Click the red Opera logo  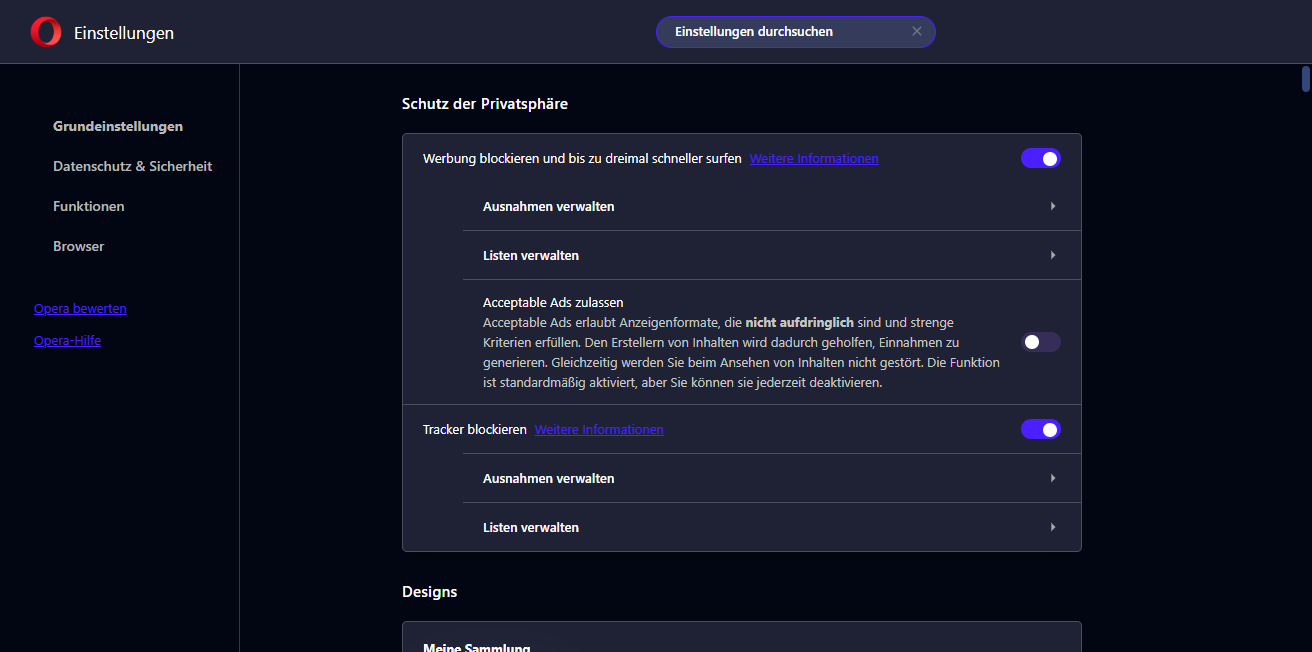coord(45,32)
